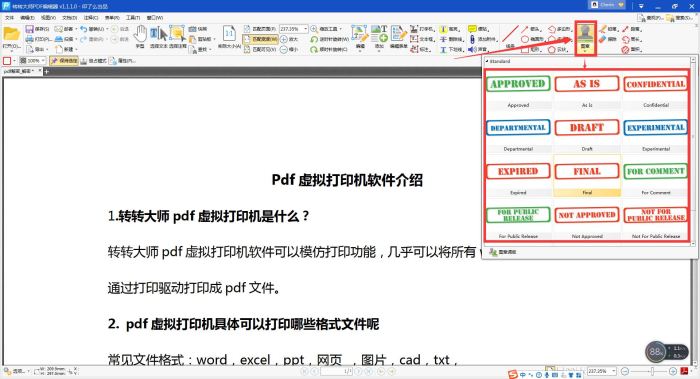Viewport: 700px width, 379px height.
Task: Select the Strikeout text tool
Action: pos(451,39)
